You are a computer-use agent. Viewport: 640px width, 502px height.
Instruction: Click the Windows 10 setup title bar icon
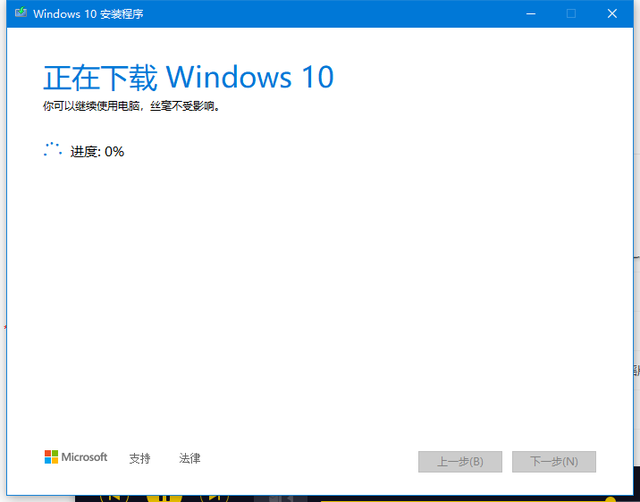(21, 13)
